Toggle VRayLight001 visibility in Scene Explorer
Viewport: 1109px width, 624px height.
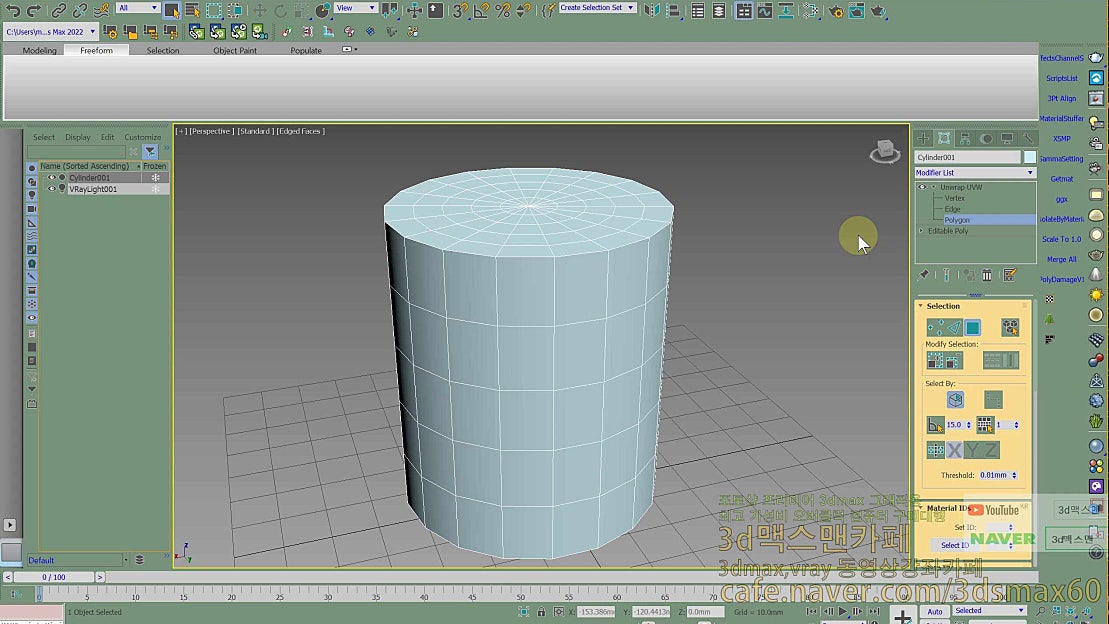pyautogui.click(x=52, y=188)
